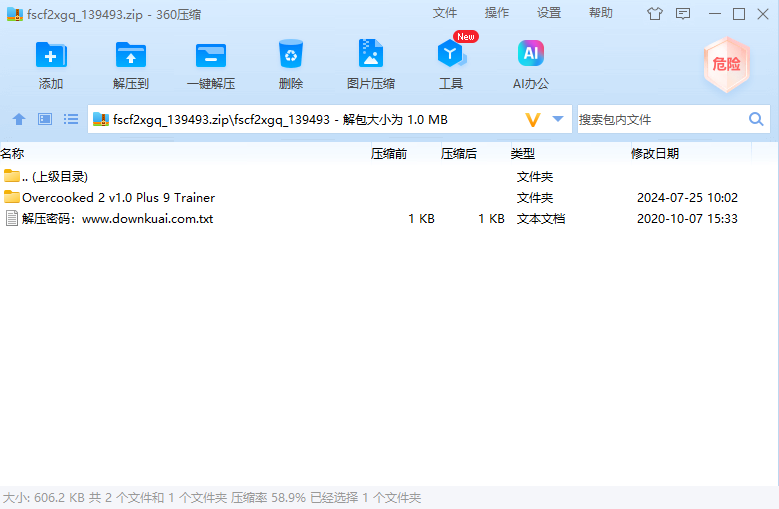Image resolution: width=779 pixels, height=509 pixels.
Task: Click the 360压缩 app icon in title bar
Action: (15, 14)
